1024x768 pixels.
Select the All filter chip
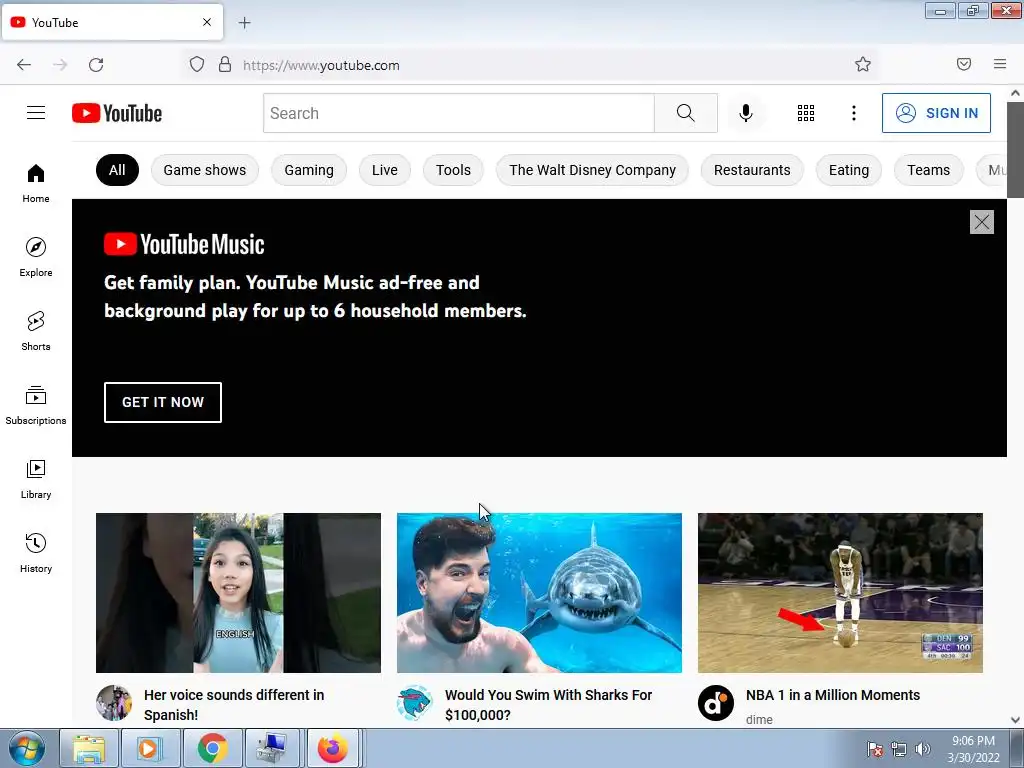(x=117, y=170)
